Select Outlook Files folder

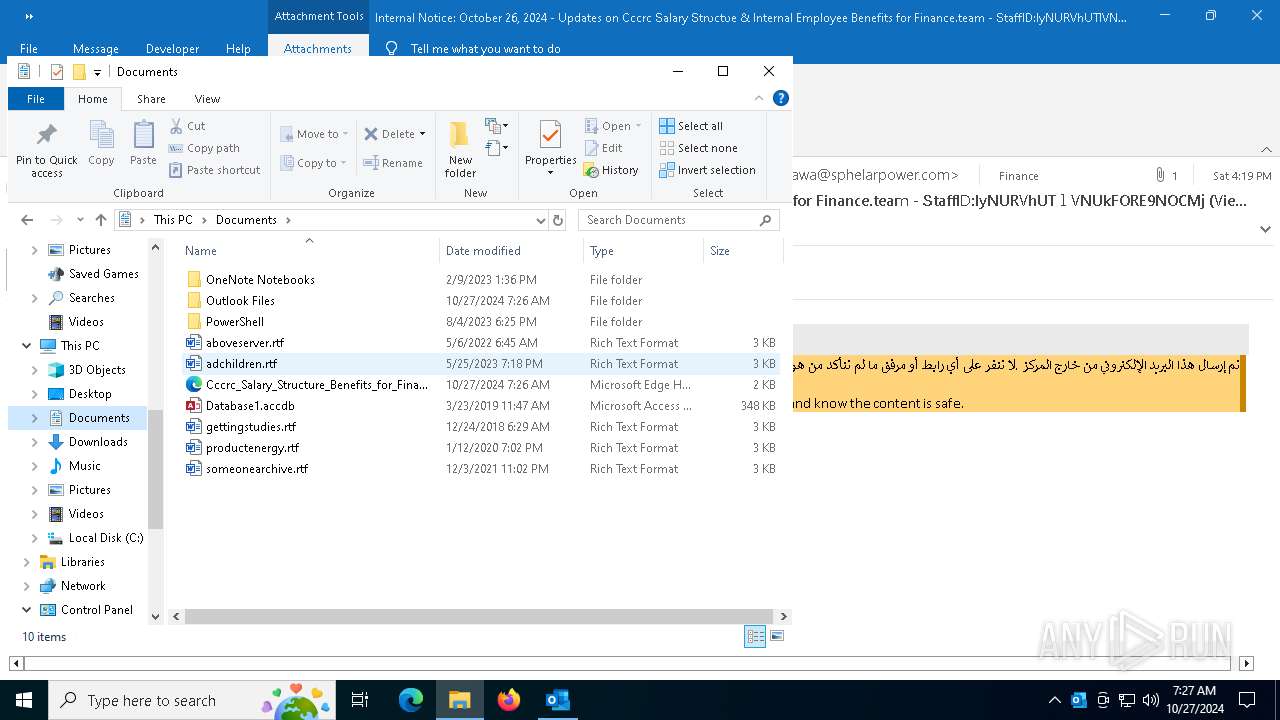(x=240, y=301)
